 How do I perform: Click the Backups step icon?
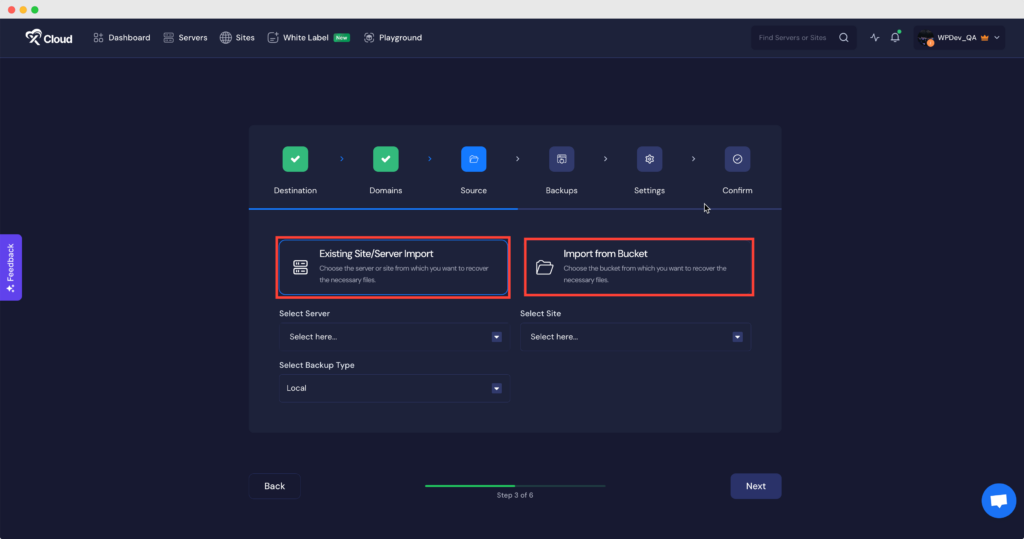(561, 159)
